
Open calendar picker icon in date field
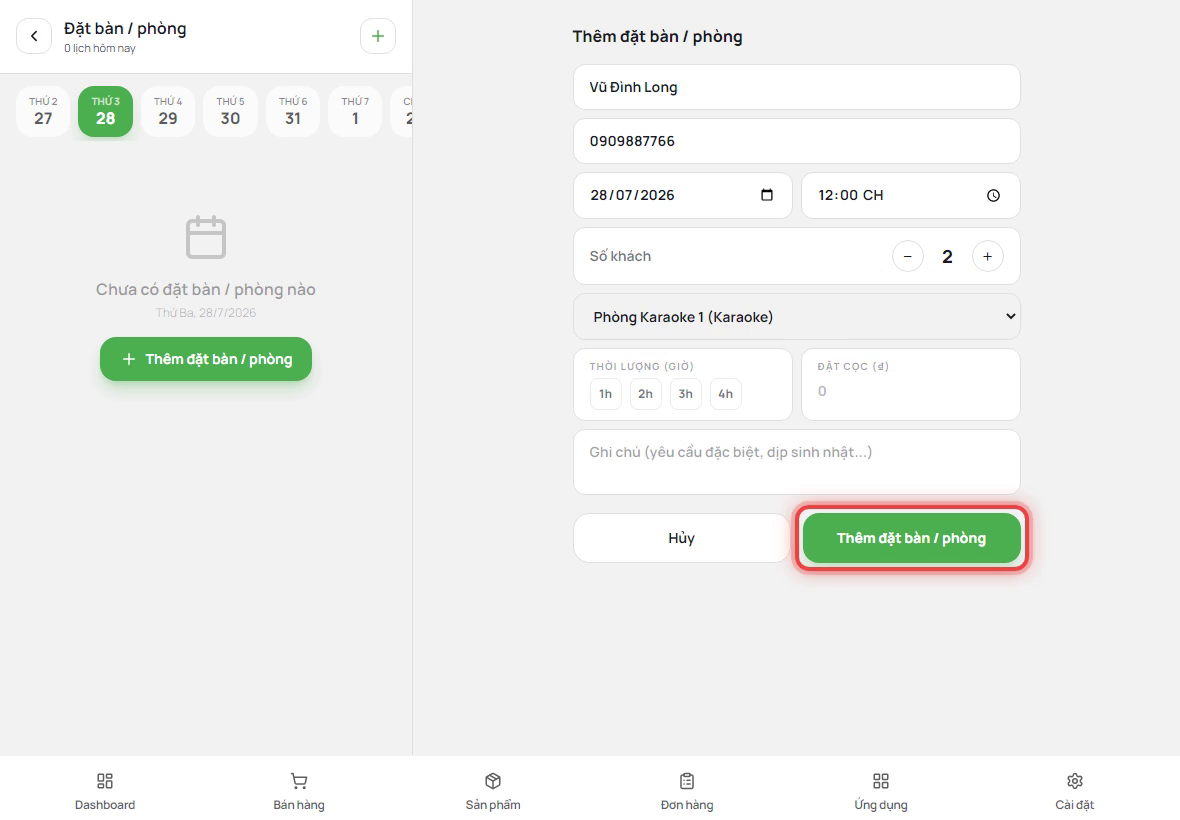point(767,195)
